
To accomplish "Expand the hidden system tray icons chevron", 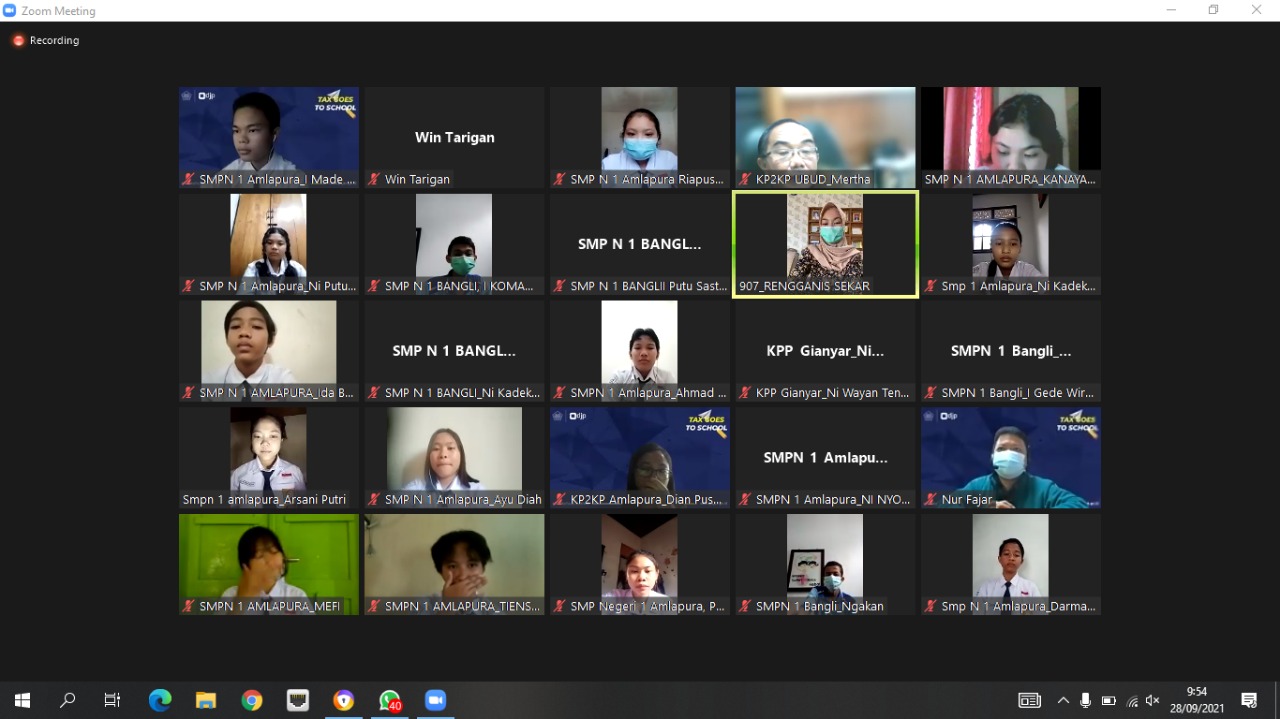I will [1062, 701].
